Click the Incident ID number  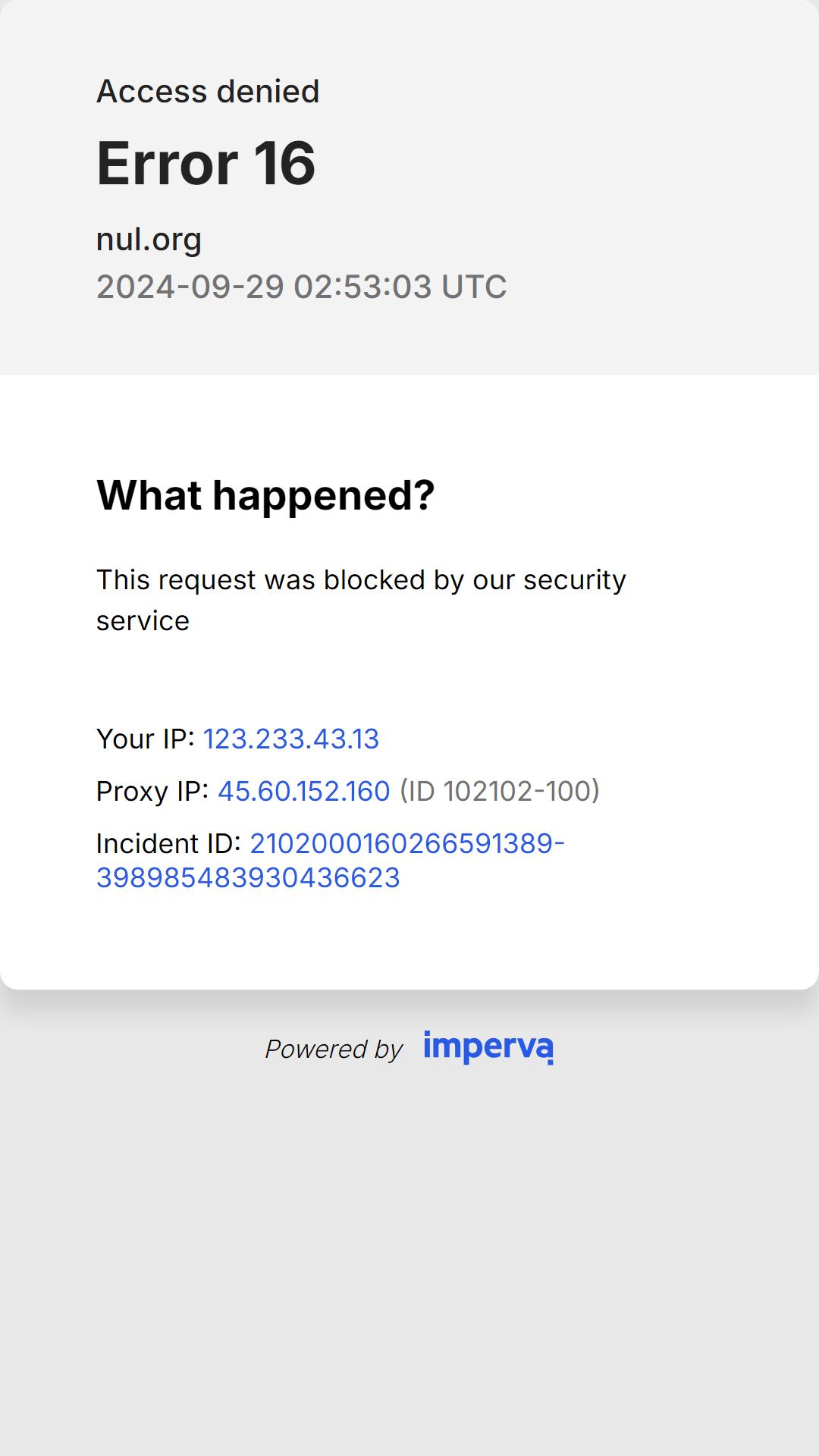coord(331,861)
